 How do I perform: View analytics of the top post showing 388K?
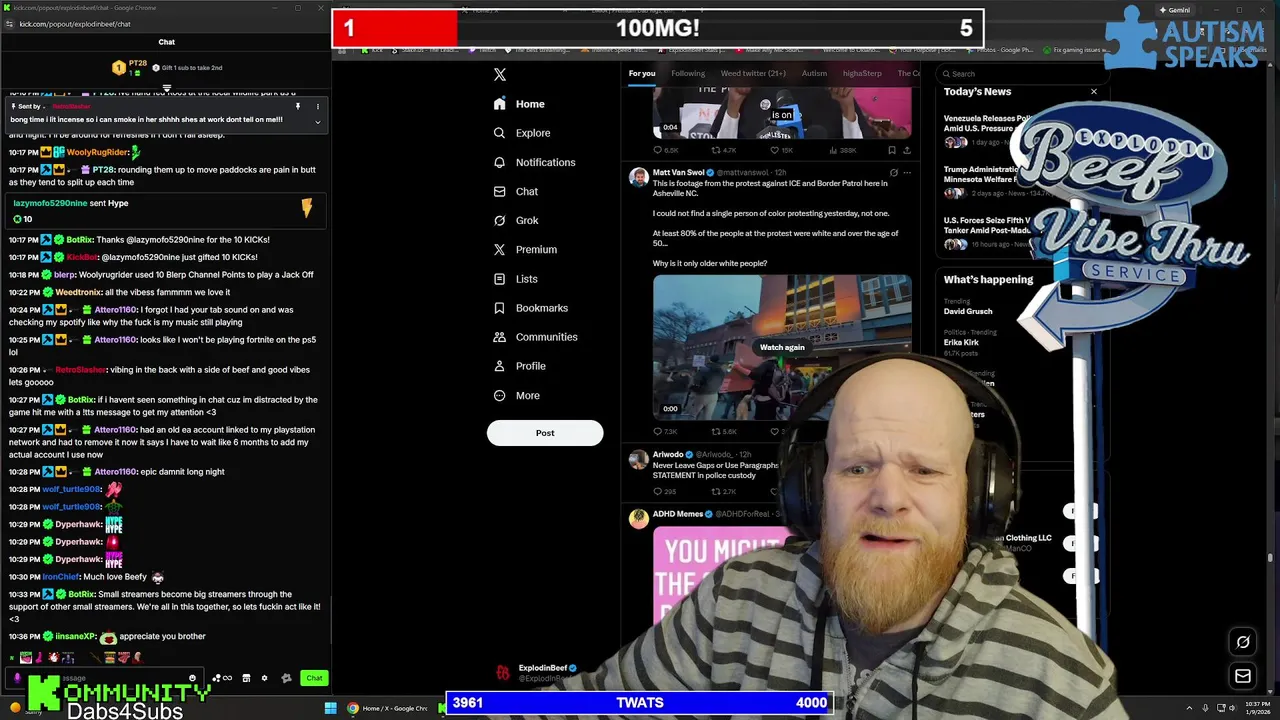tap(843, 150)
